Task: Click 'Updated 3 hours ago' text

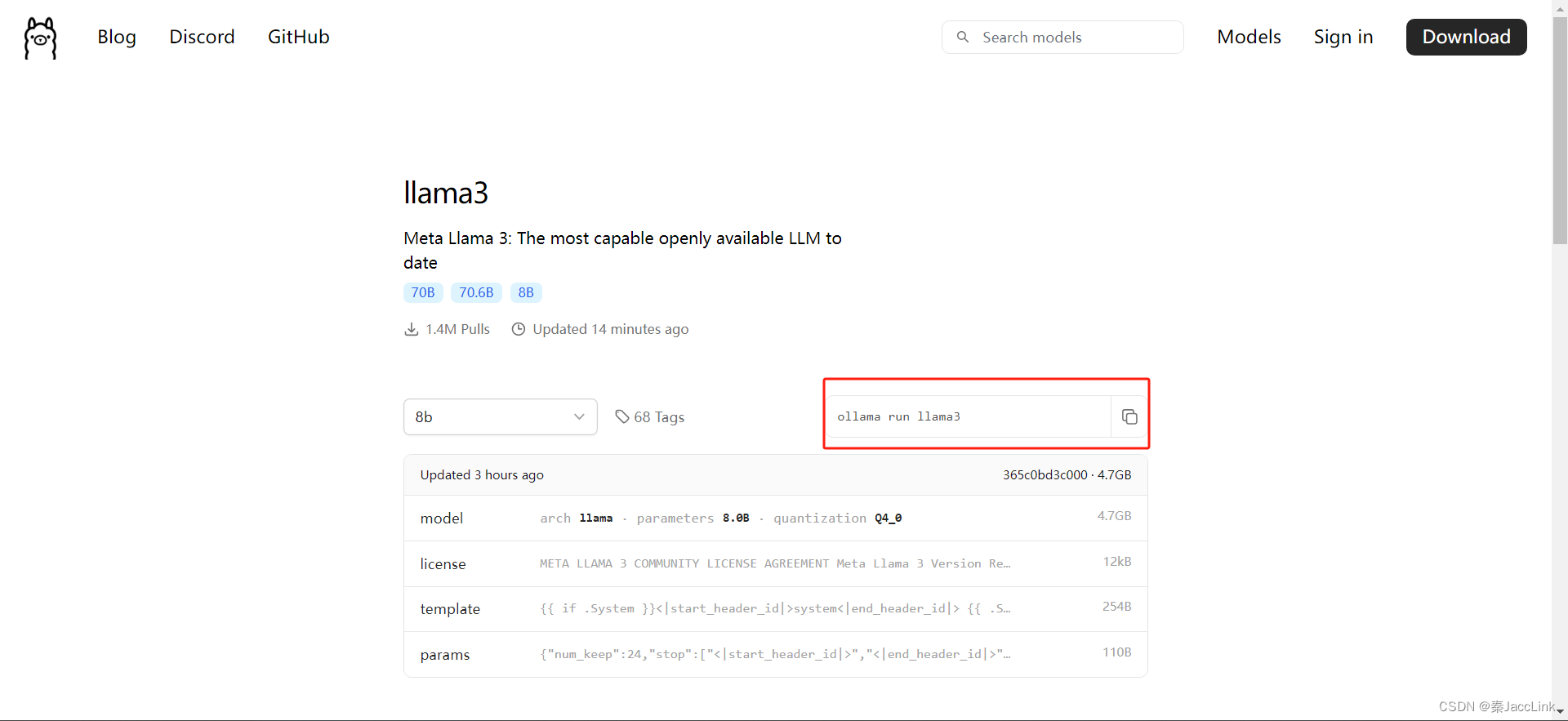Action: pyautogui.click(x=482, y=474)
